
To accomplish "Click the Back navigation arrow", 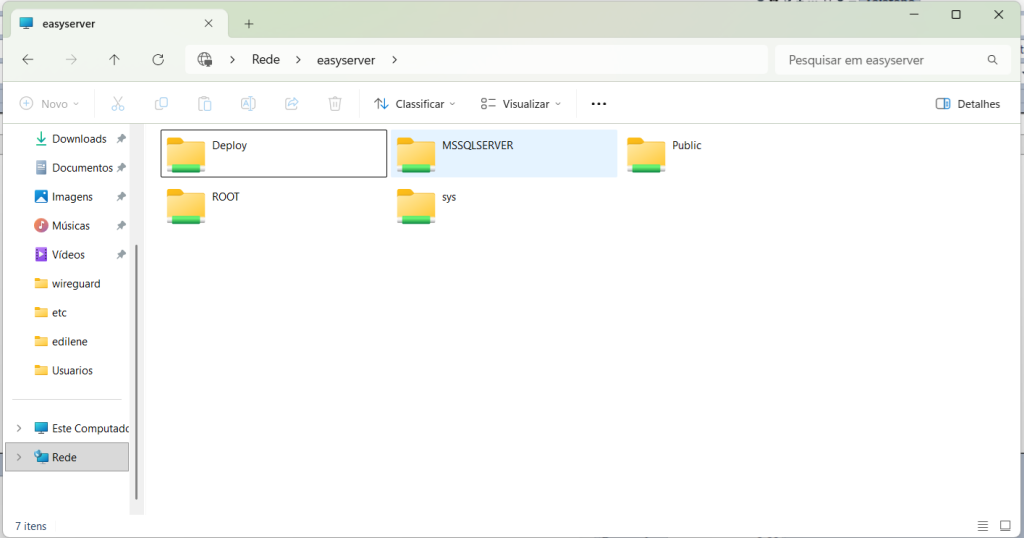I will (x=28, y=60).
